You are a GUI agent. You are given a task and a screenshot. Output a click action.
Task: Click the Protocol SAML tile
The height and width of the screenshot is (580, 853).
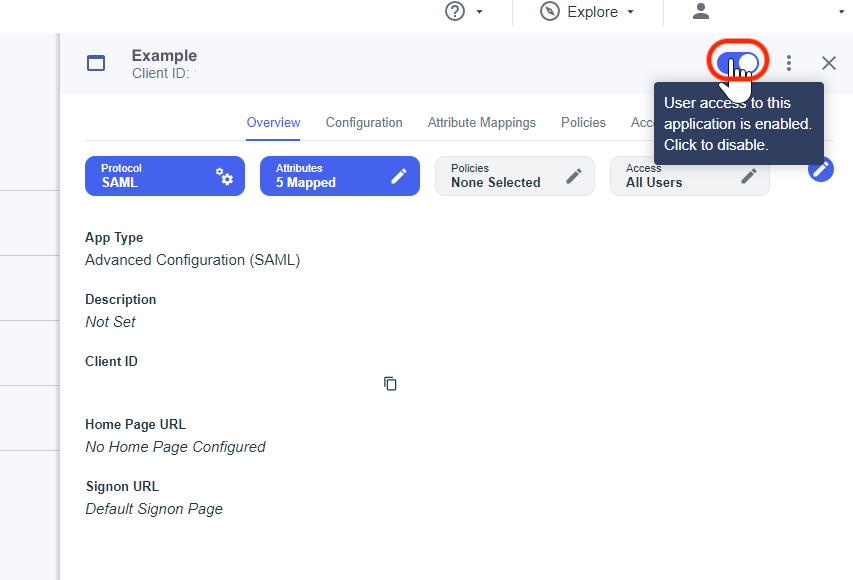150,176
